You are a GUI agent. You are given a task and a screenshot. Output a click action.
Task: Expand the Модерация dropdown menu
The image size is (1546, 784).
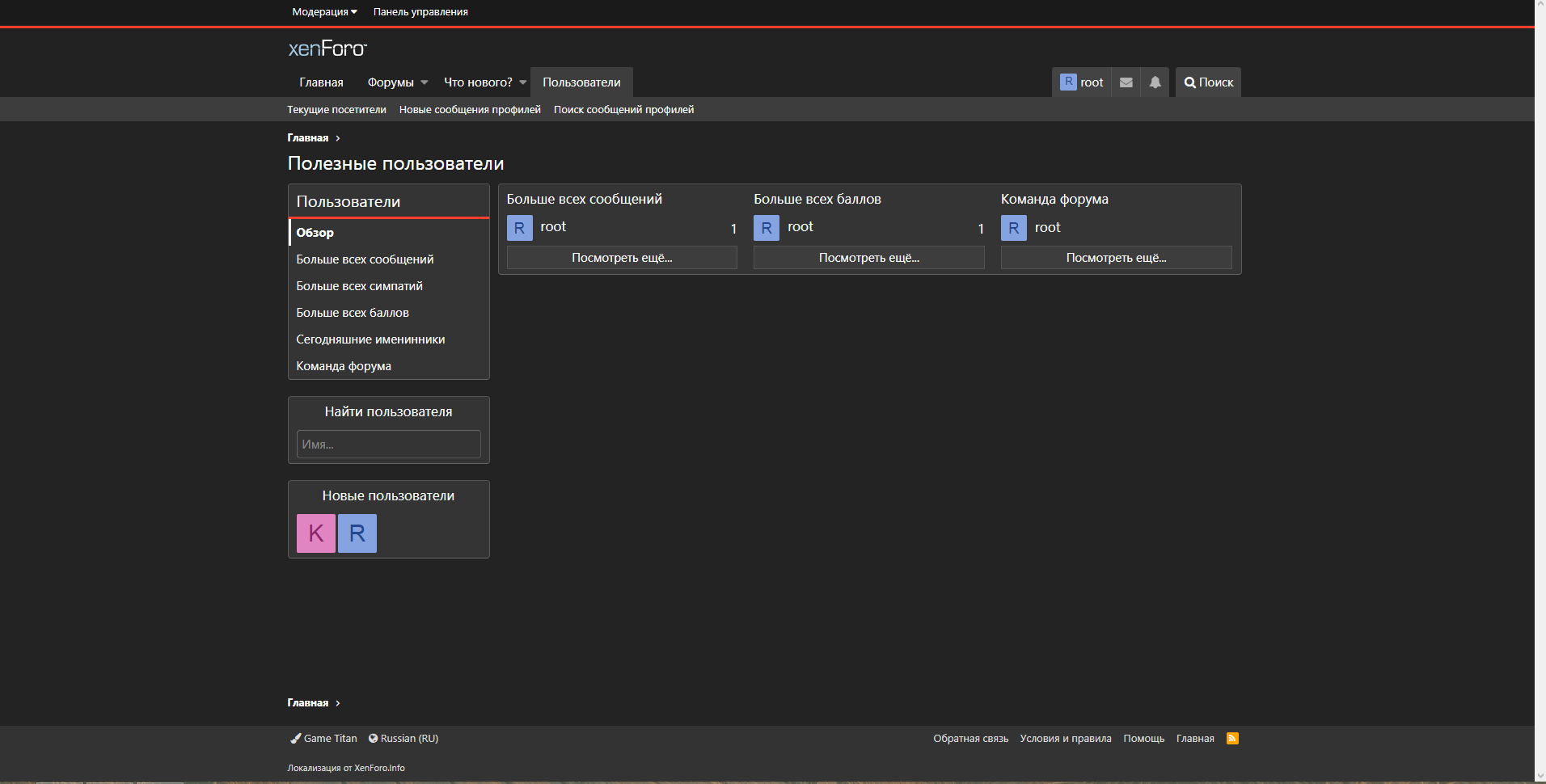pyautogui.click(x=324, y=12)
